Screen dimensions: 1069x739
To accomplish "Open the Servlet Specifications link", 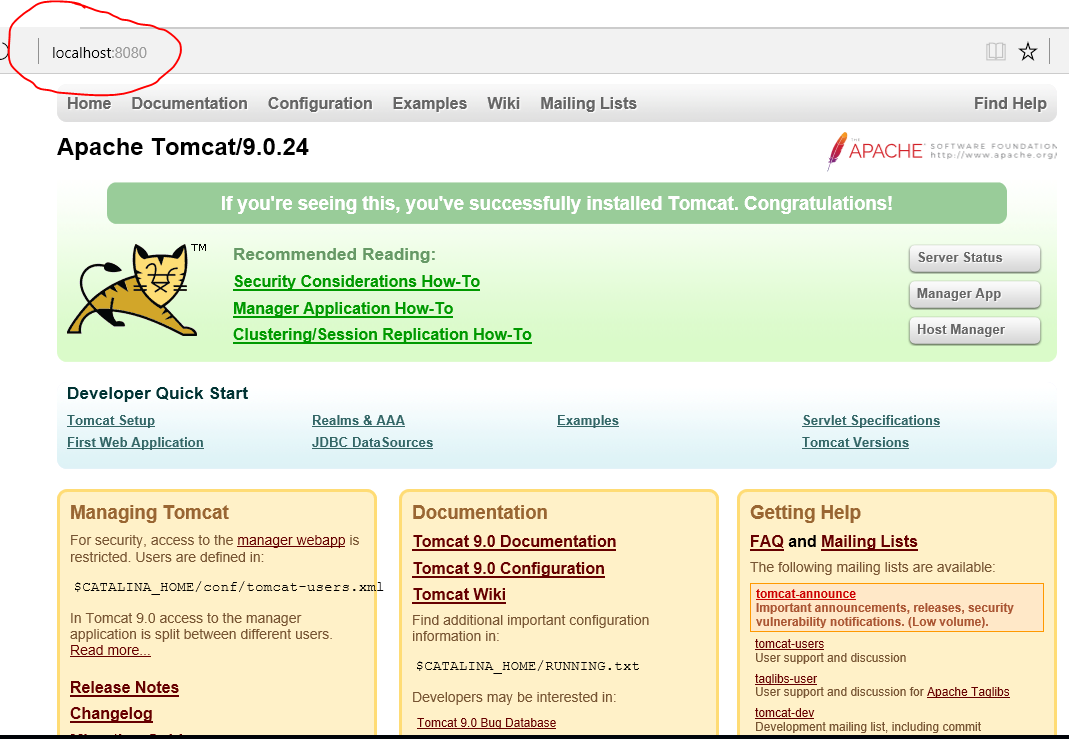I will click(x=871, y=421).
